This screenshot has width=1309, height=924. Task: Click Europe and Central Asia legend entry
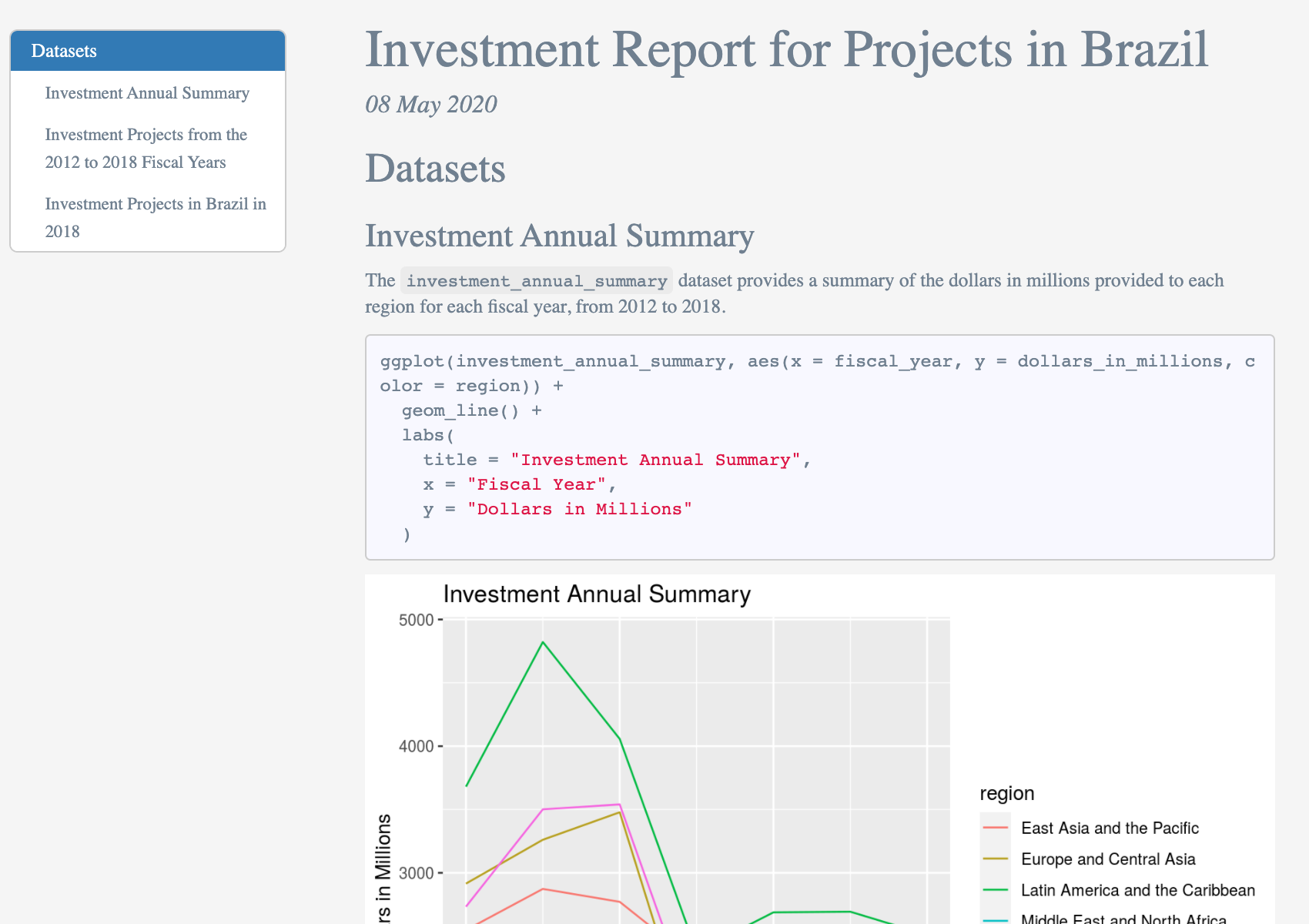click(x=1108, y=859)
